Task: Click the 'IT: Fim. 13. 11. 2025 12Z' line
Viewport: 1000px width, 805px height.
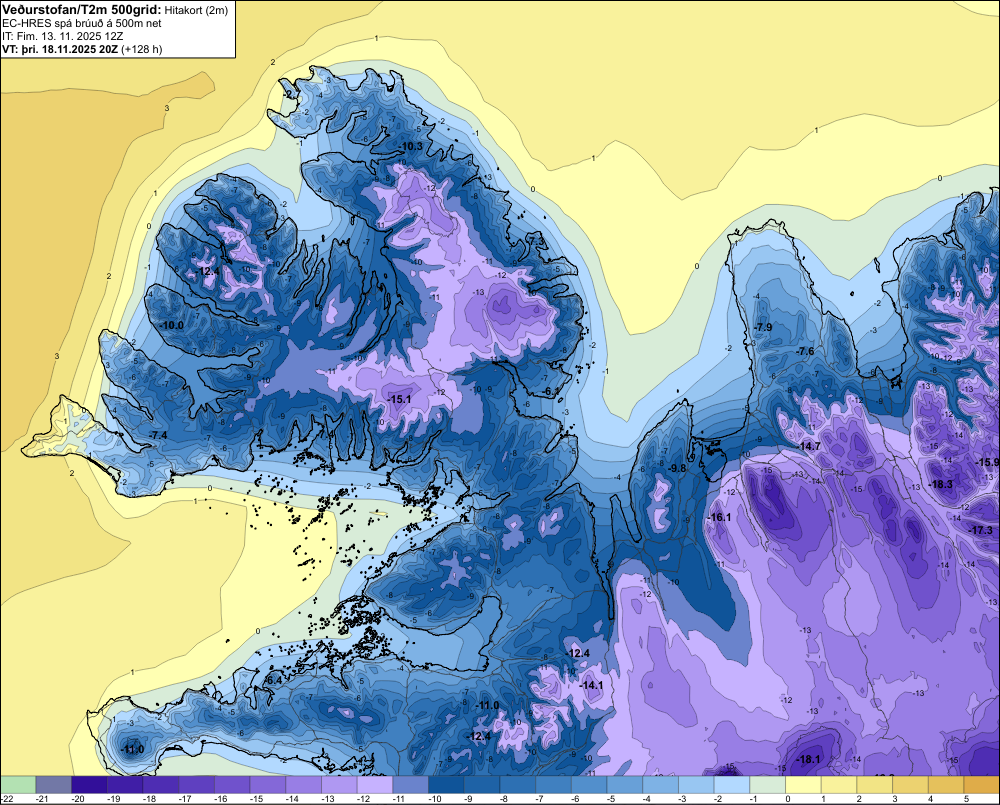Action: 62,36
